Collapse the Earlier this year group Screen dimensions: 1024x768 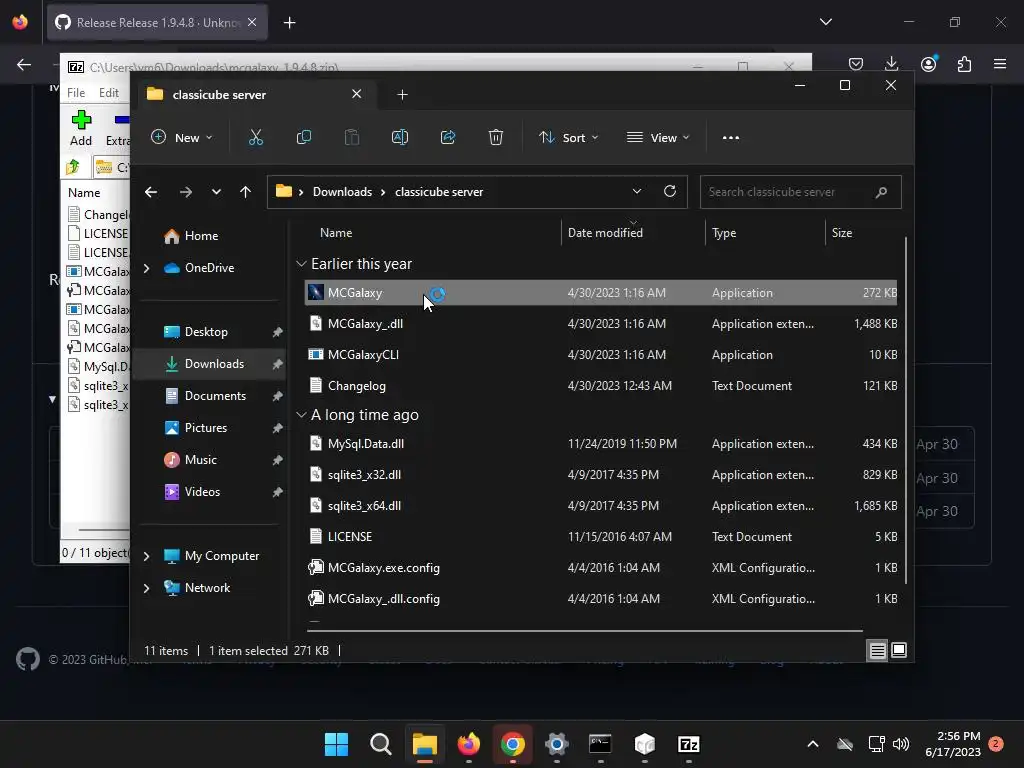(x=301, y=264)
